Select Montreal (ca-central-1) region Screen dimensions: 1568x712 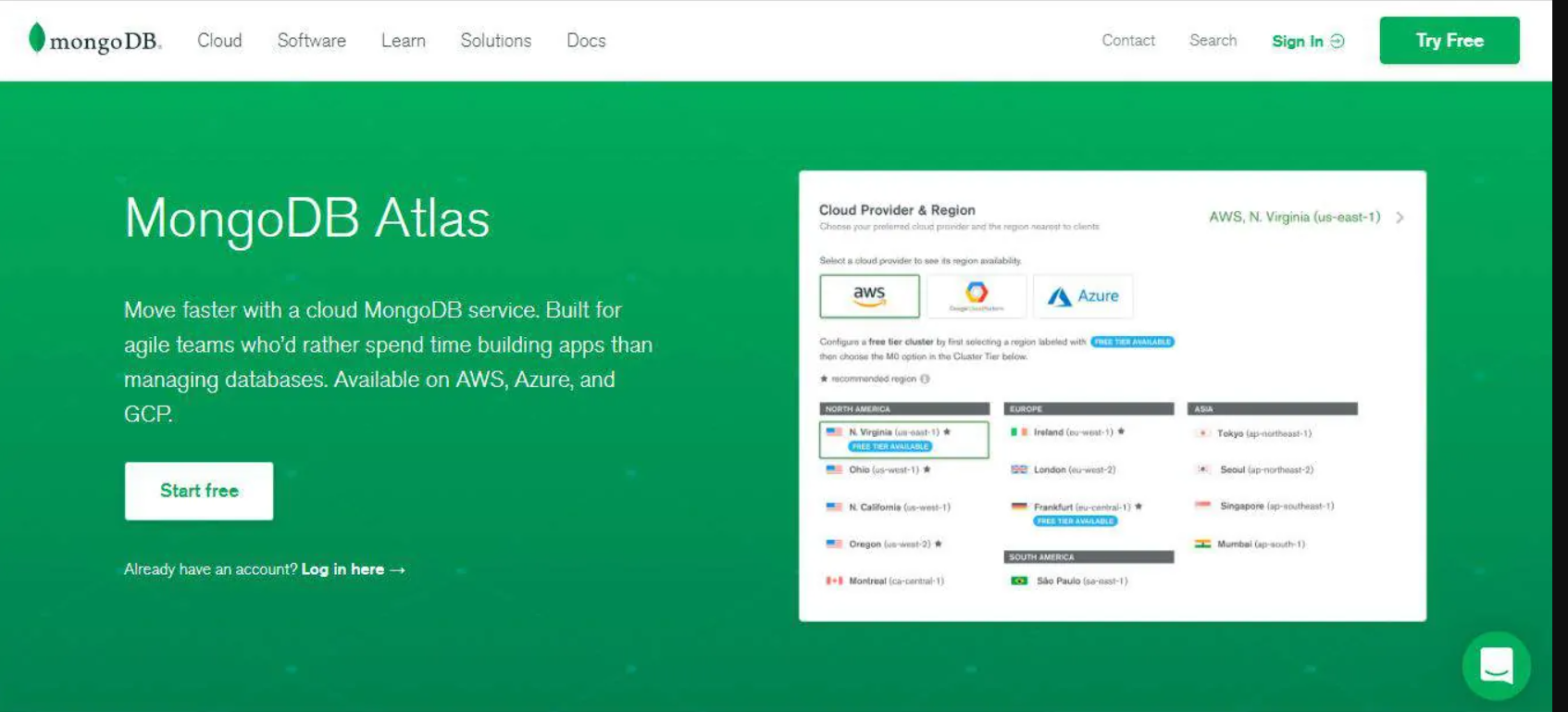coord(884,581)
